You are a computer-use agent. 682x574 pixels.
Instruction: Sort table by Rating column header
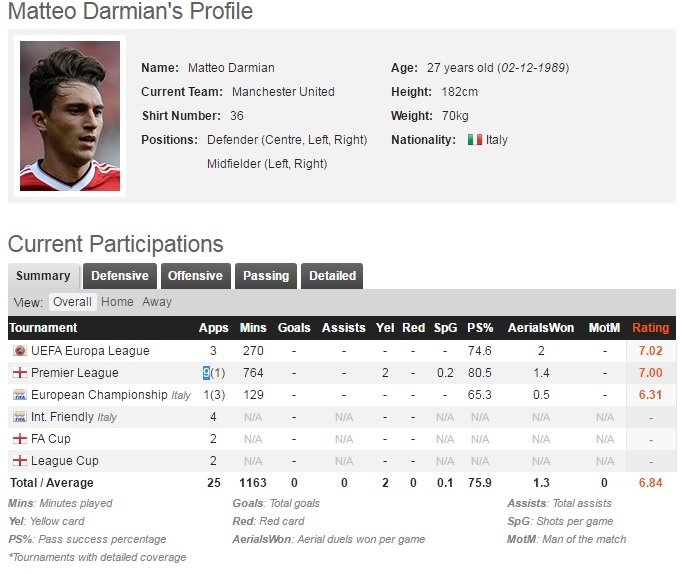pyautogui.click(x=650, y=328)
